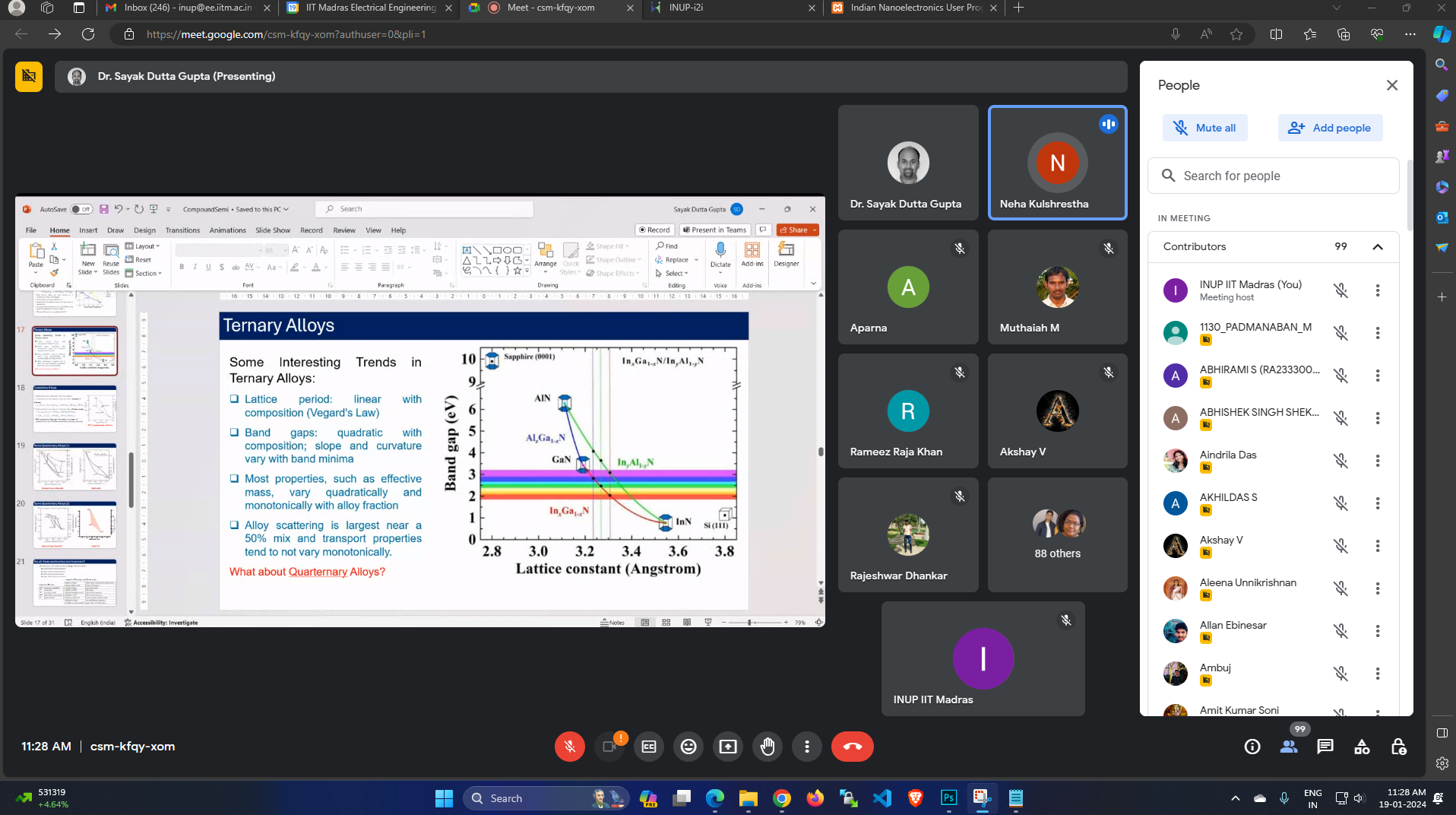Open options for 1130_PADMANABAN_M

point(1377,333)
